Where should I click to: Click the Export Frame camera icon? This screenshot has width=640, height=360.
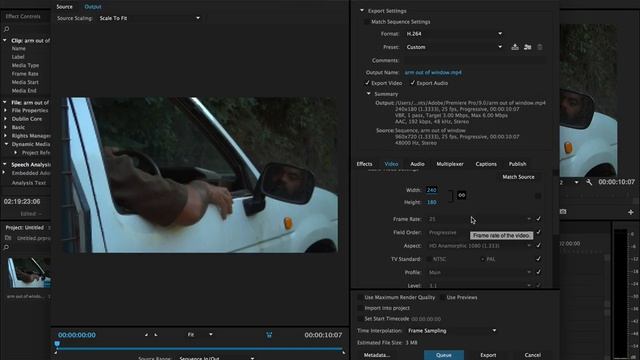pos(563,211)
